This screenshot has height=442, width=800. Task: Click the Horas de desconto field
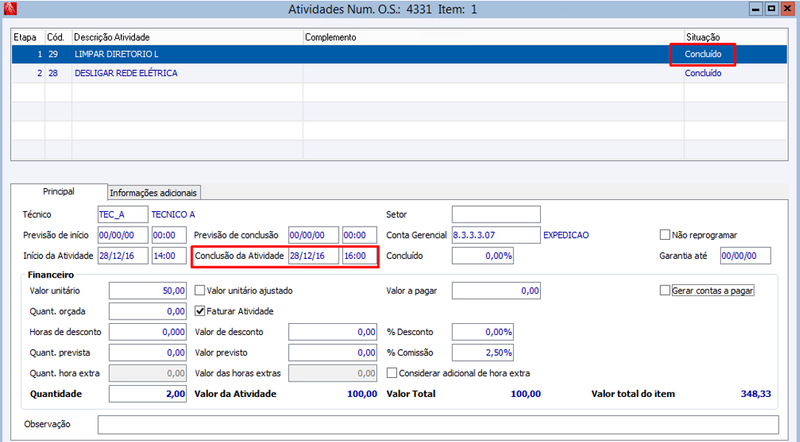[147, 332]
